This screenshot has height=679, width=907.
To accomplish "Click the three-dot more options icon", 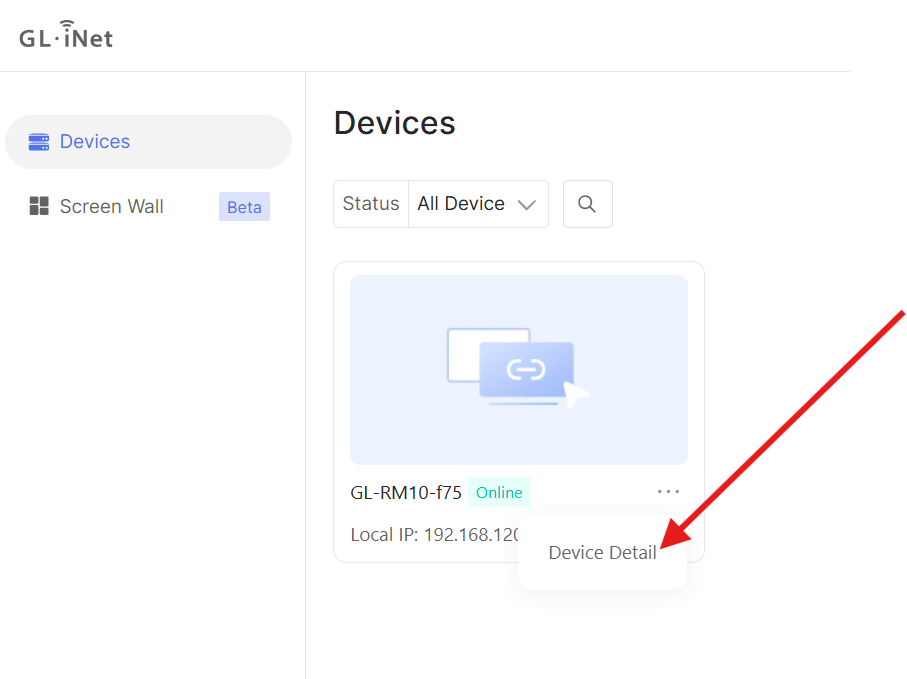I will pyautogui.click(x=668, y=491).
